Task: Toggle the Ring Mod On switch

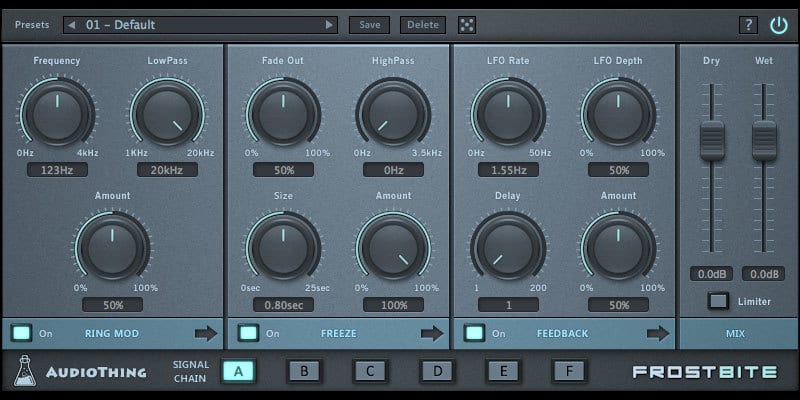Action: [x=21, y=333]
